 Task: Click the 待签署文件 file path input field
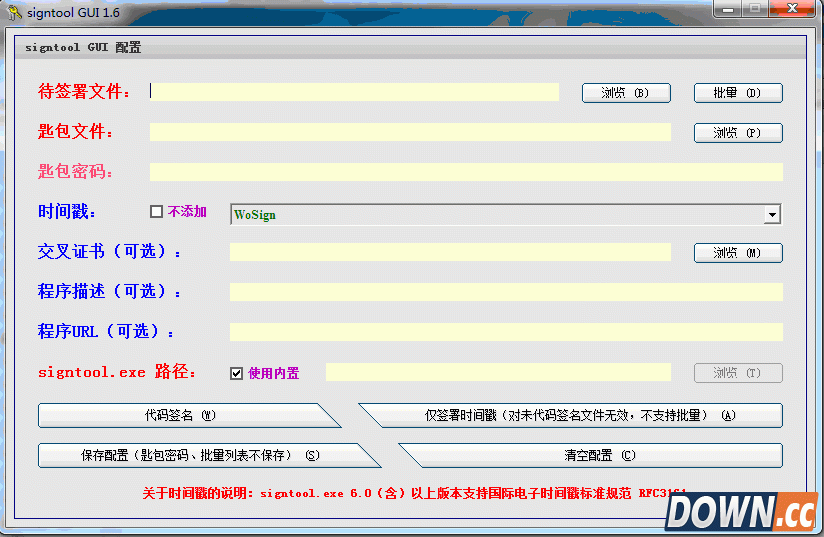[354, 91]
